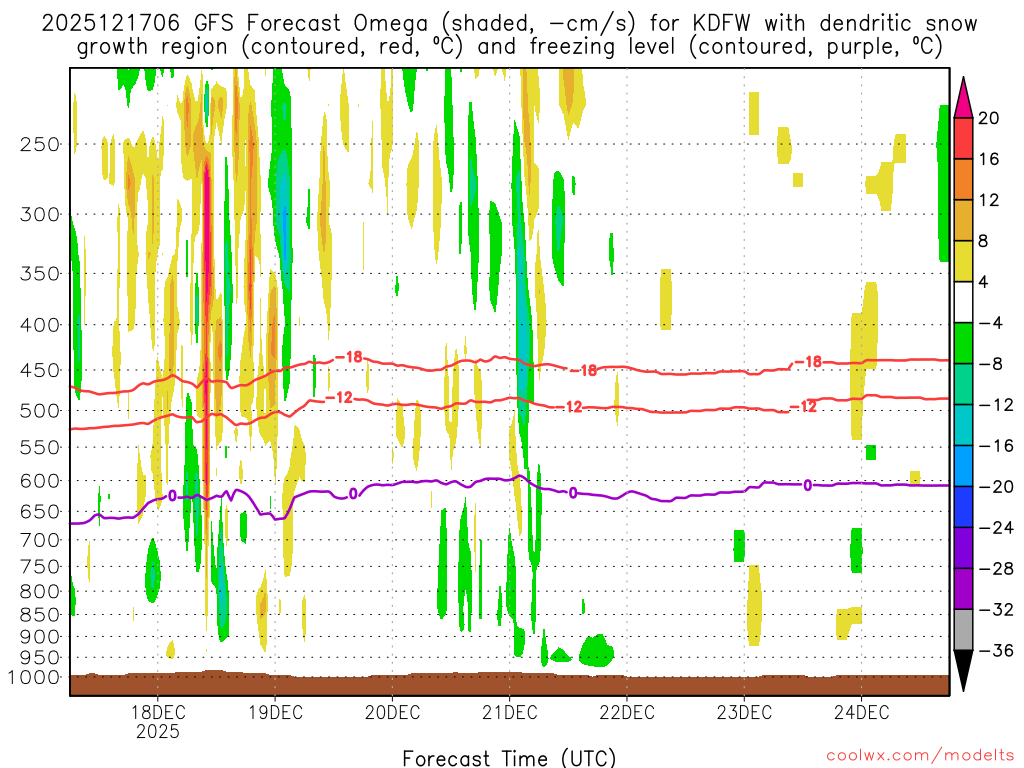Select the rightmost red -12 contour label

pyautogui.click(x=803, y=406)
